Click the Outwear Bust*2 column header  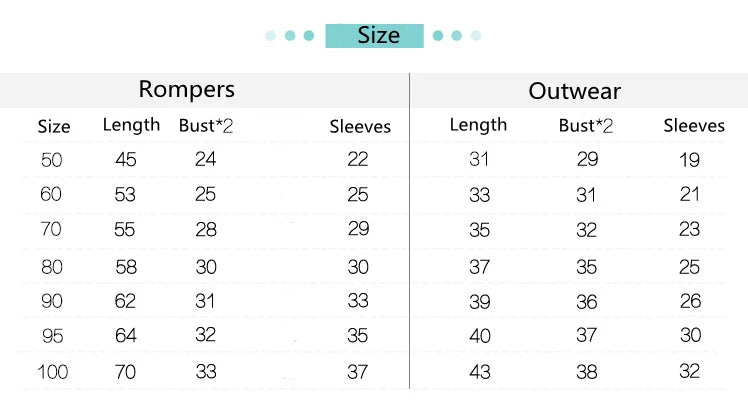pyautogui.click(x=586, y=126)
